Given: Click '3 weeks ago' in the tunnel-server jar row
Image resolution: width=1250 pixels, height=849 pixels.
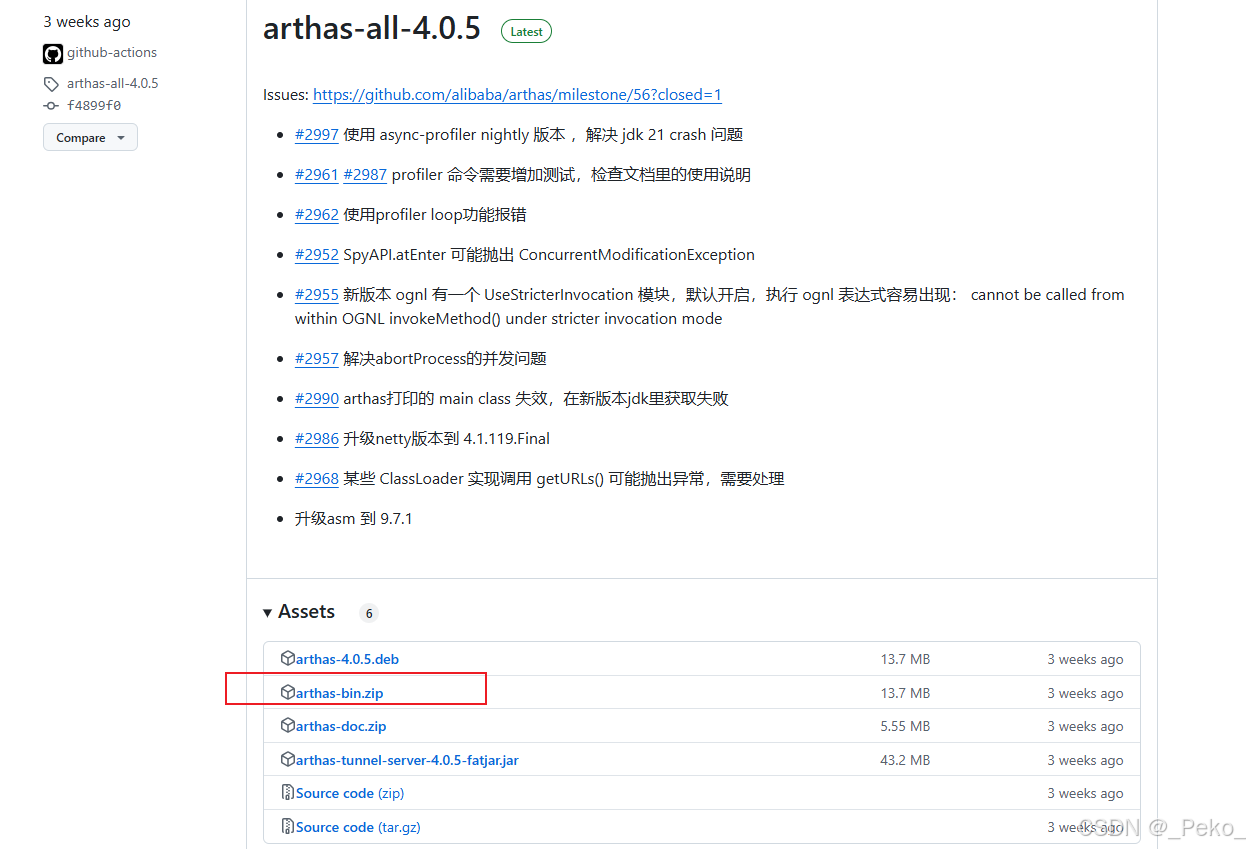Looking at the screenshot, I should (x=1085, y=760).
